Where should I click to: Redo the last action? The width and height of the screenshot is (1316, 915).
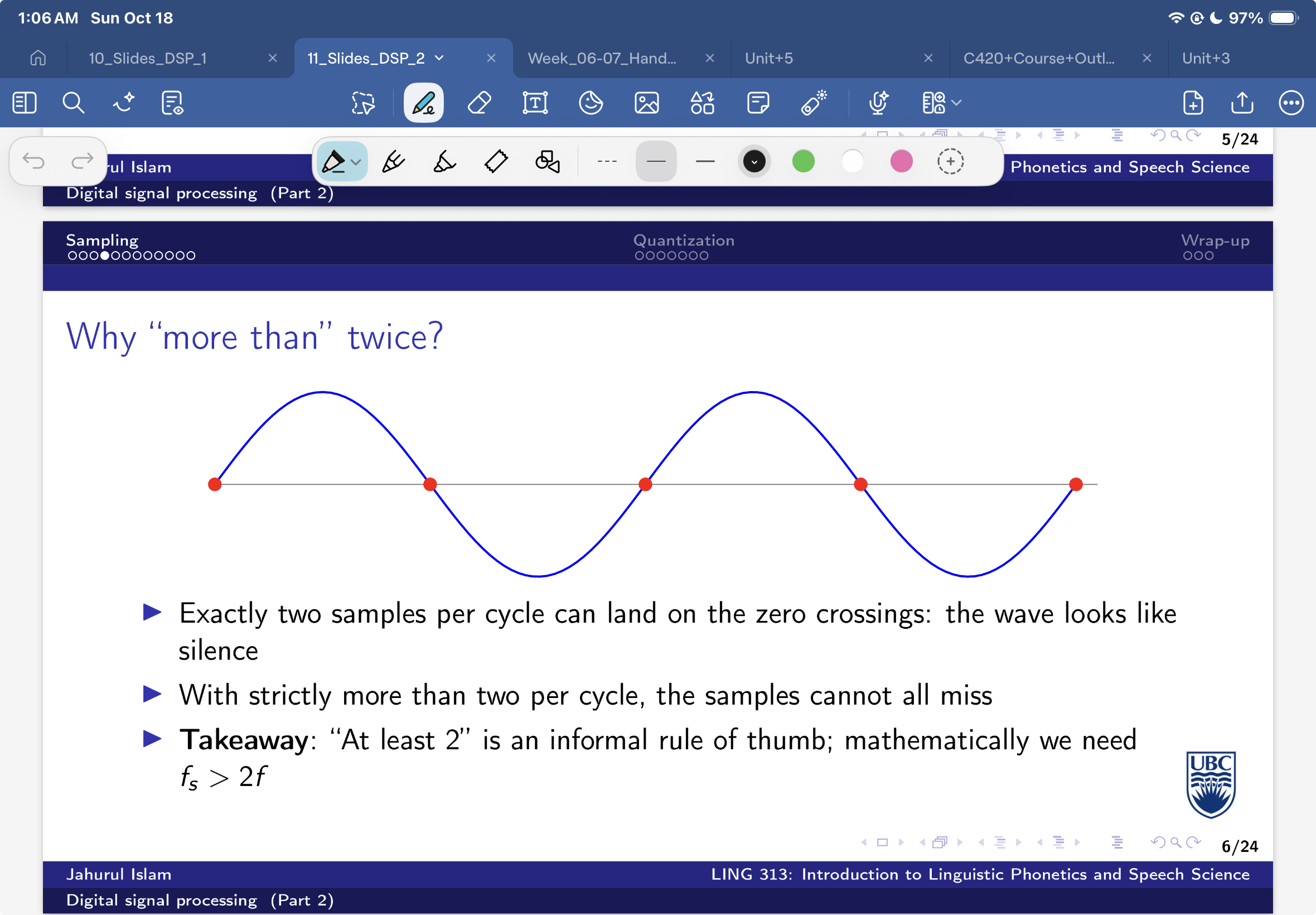[83, 161]
